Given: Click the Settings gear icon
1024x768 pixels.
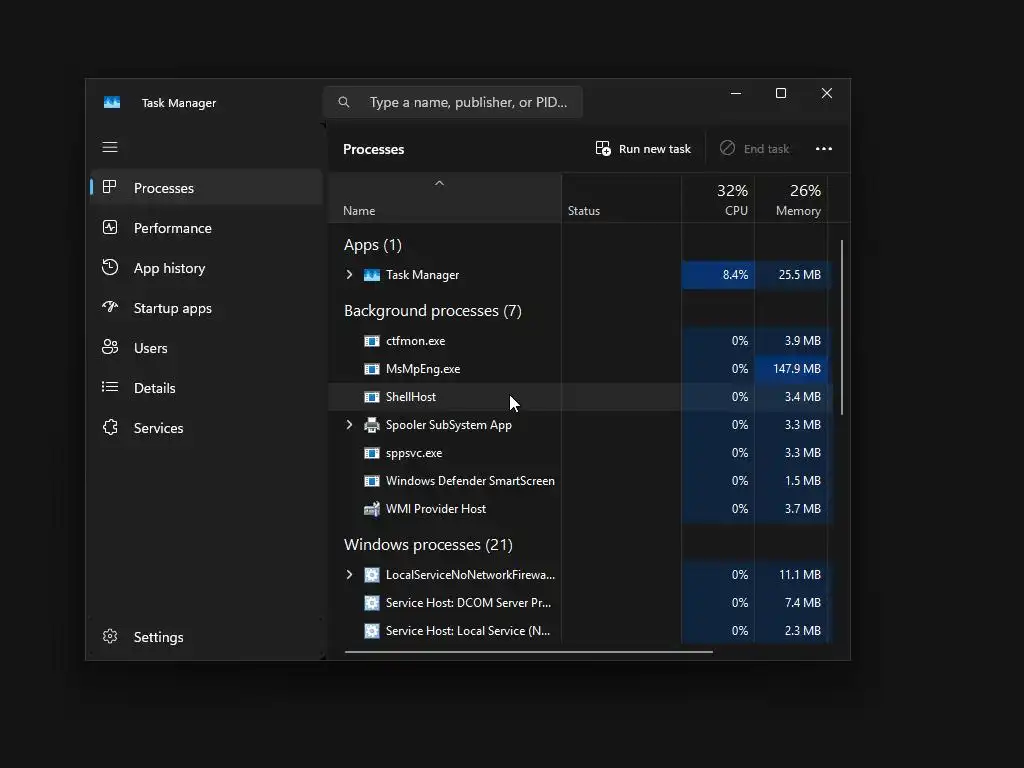Looking at the screenshot, I should pos(110,636).
